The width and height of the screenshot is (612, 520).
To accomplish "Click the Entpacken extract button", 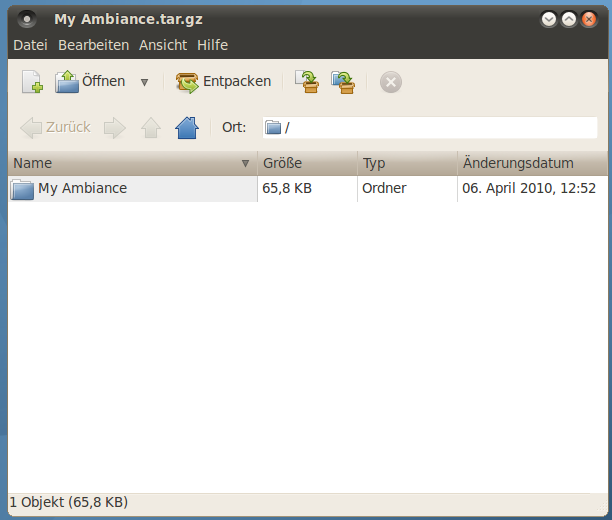I will coord(224,82).
